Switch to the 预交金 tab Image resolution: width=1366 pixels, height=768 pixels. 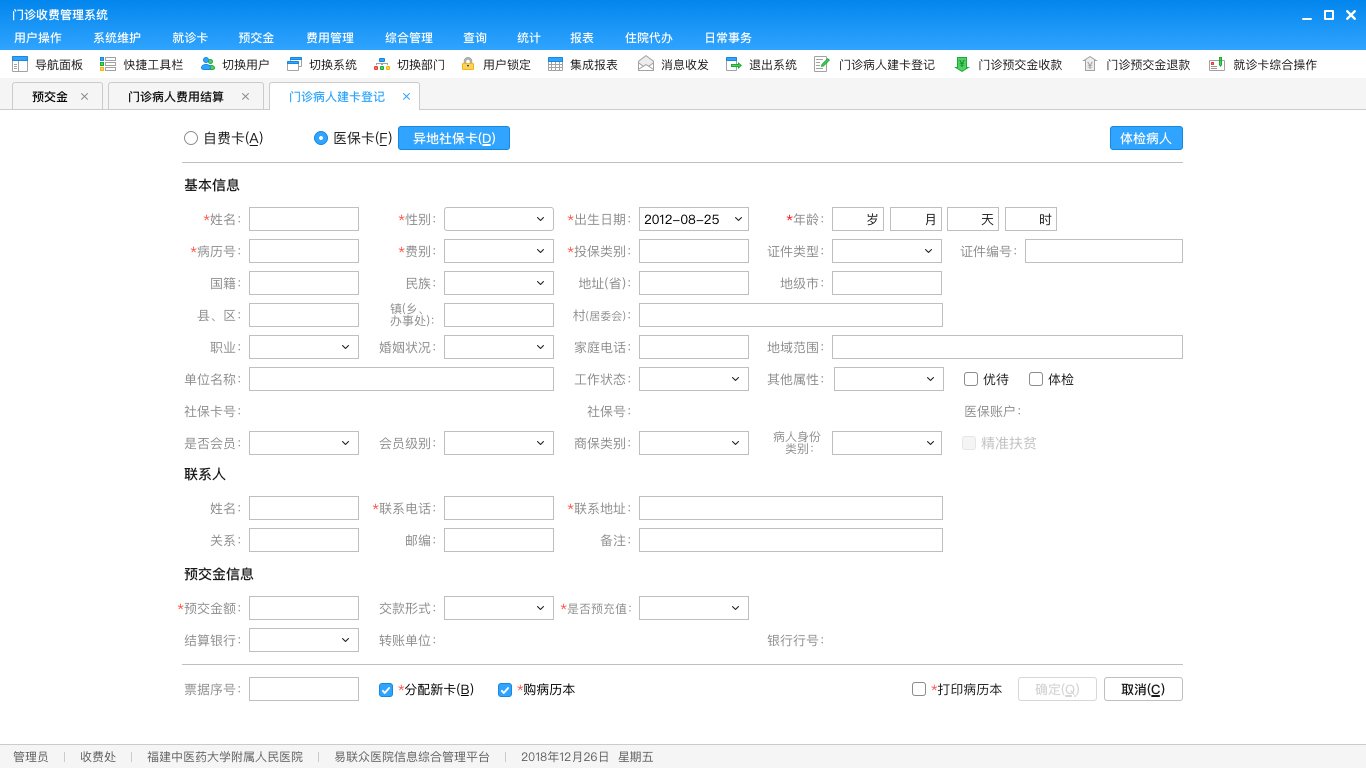point(57,96)
